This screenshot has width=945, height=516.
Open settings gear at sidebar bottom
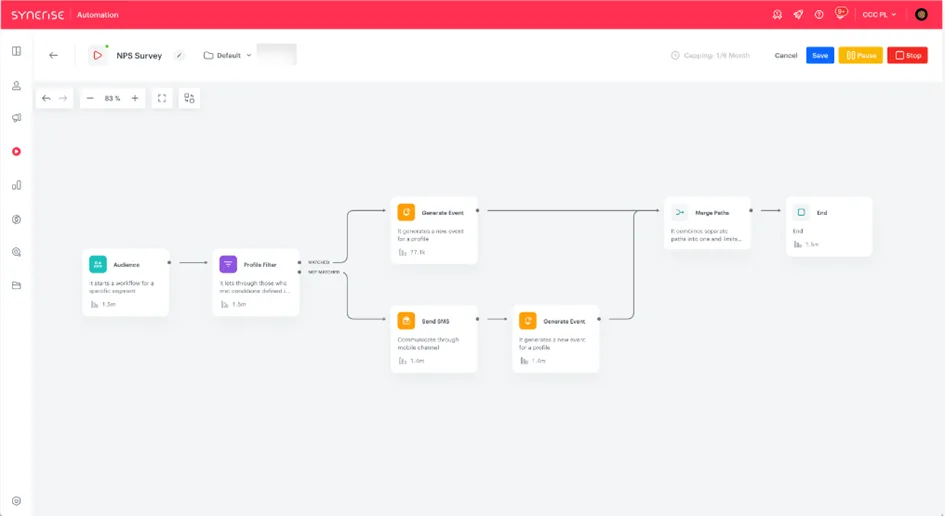(x=16, y=501)
